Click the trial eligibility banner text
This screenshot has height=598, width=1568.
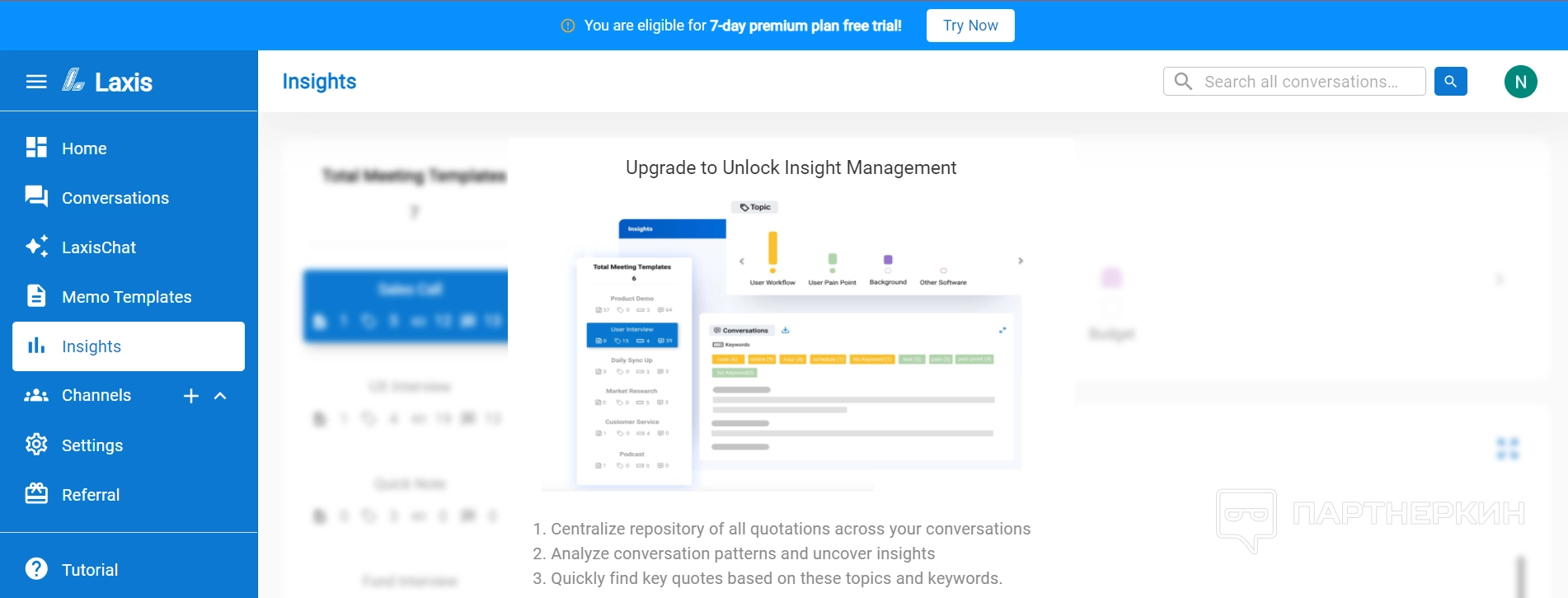click(743, 26)
